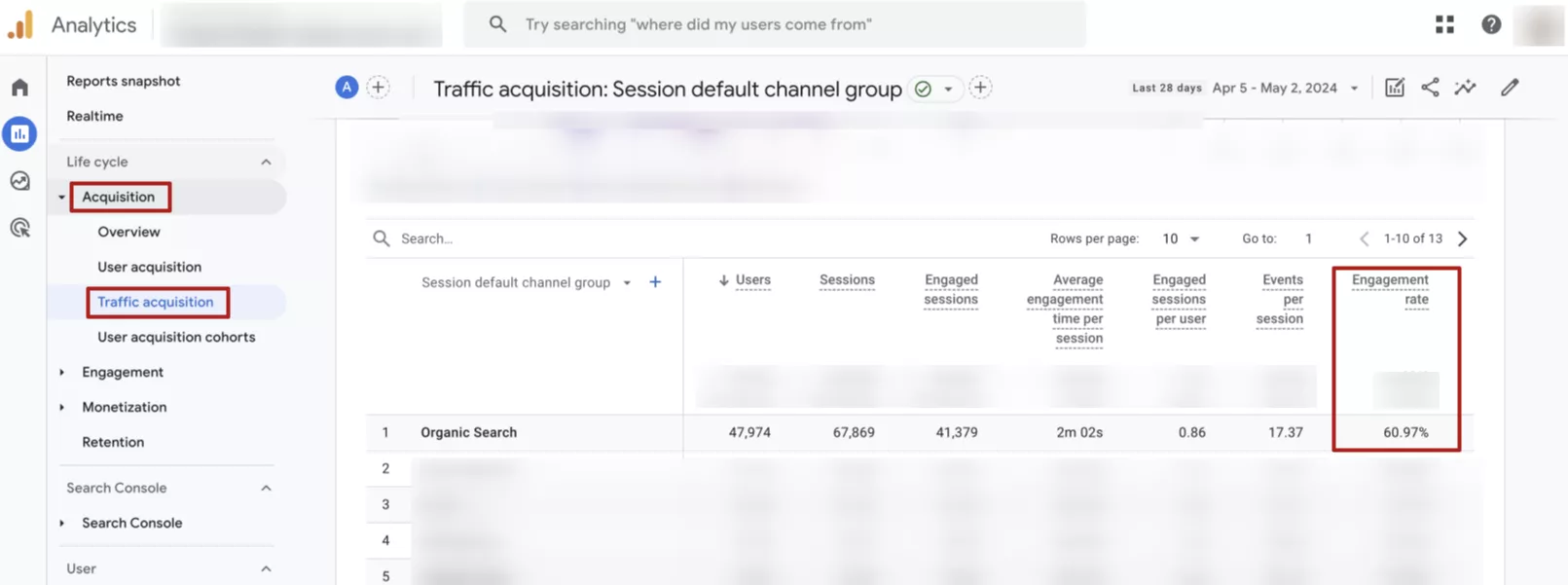Sort by Sessions column header
The height and width of the screenshot is (585, 1568).
pos(847,280)
